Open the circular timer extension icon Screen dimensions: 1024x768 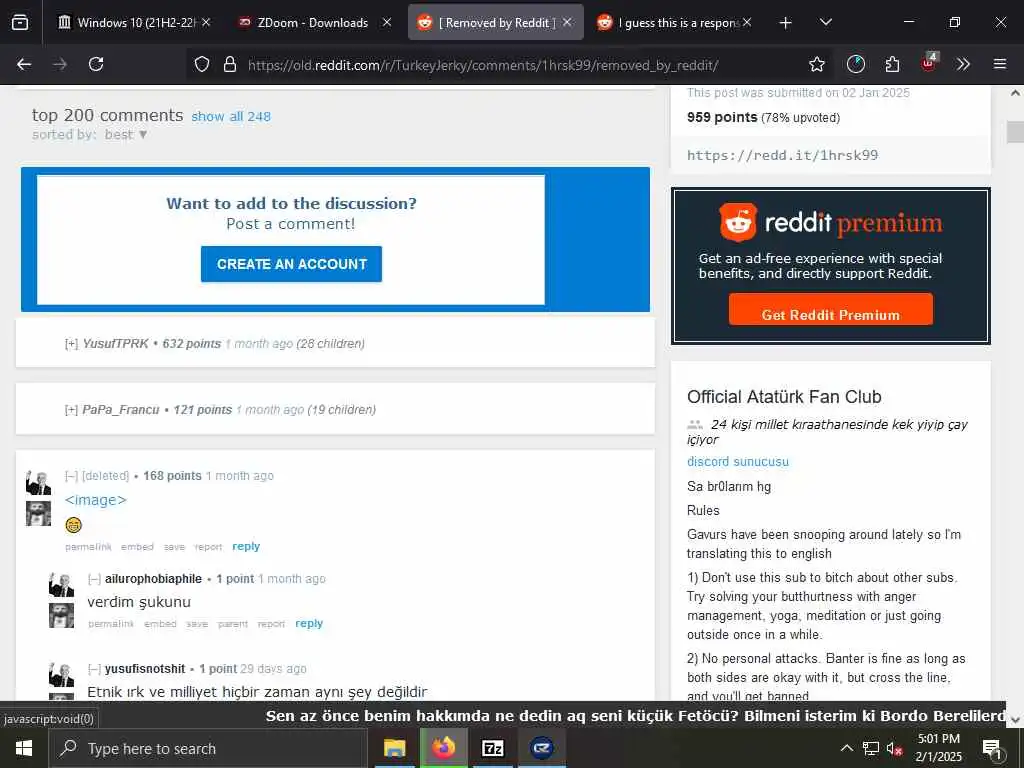click(x=856, y=64)
